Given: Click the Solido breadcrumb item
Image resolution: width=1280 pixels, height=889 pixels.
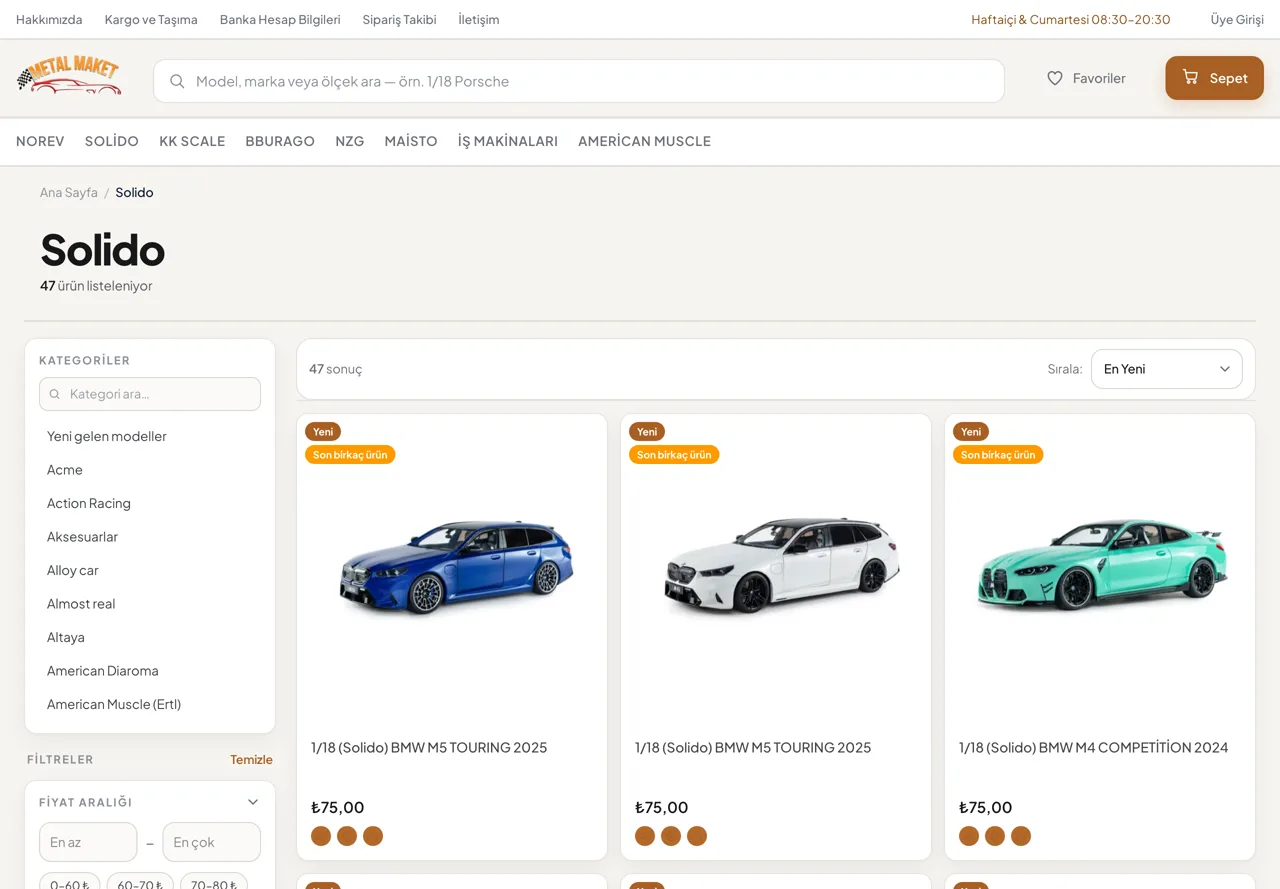Looking at the screenshot, I should [134, 192].
